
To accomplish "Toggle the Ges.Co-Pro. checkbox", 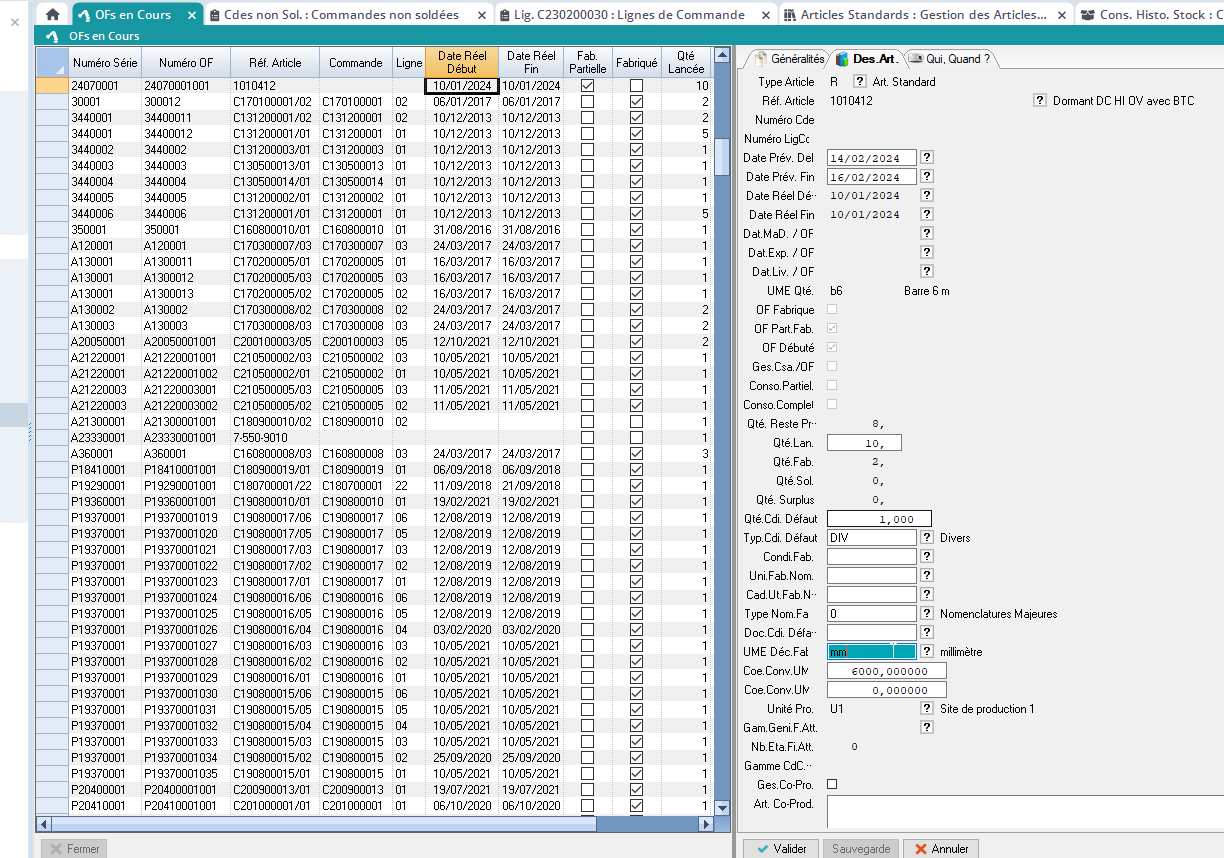I will coord(832,785).
